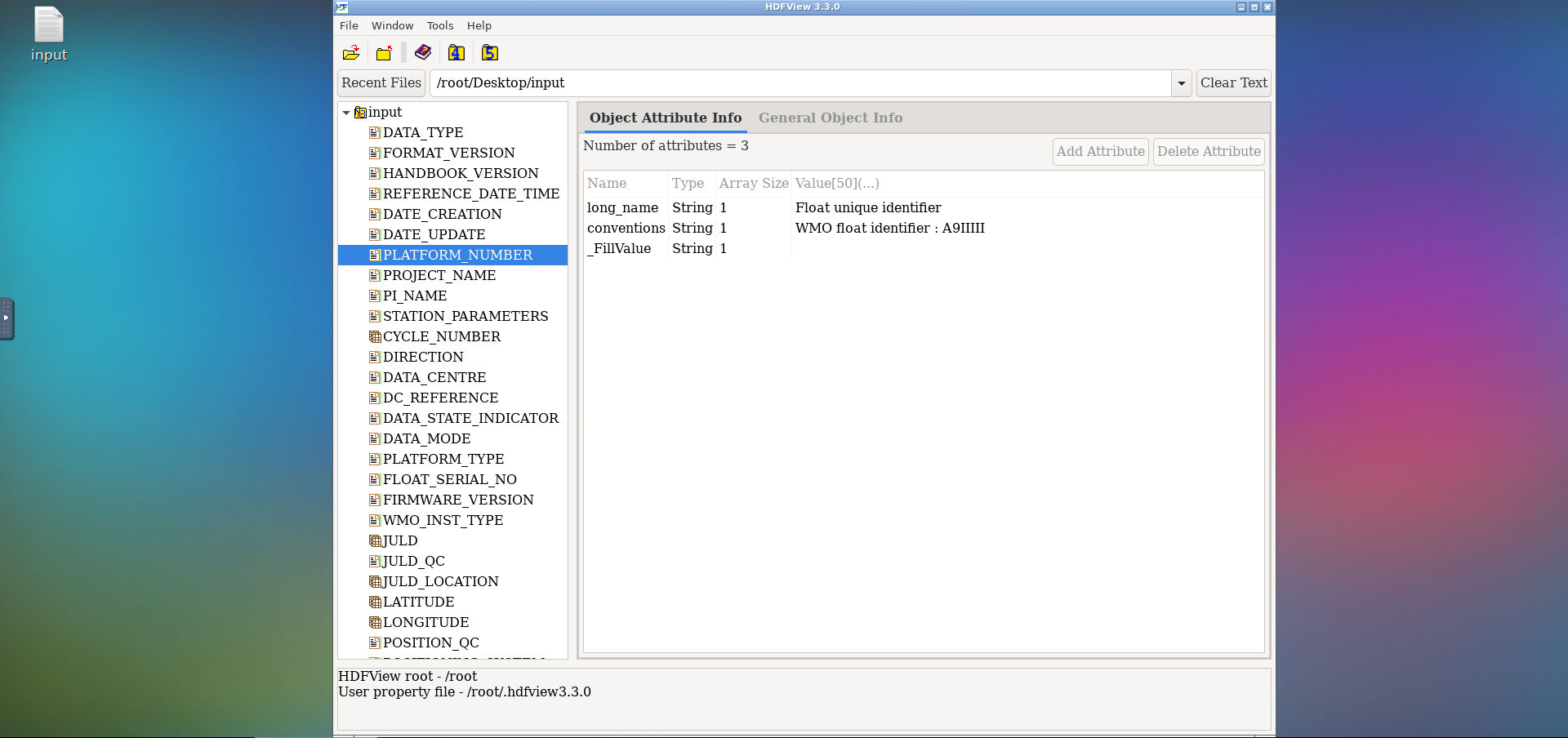Click the Array Size column header

click(754, 184)
